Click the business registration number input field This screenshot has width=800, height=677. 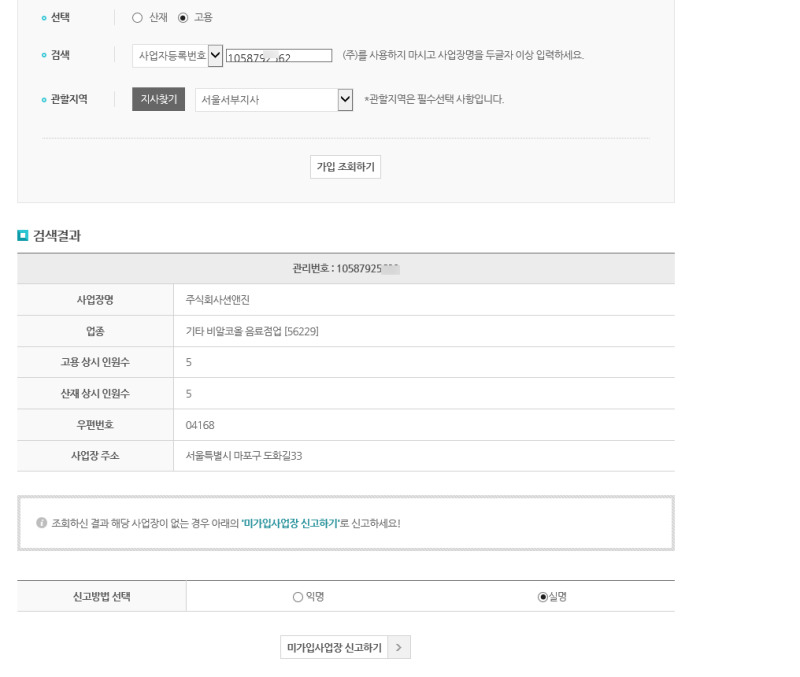coord(279,56)
